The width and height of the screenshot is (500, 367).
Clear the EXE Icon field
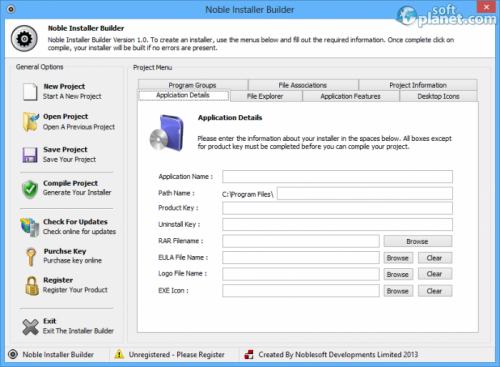(435, 291)
